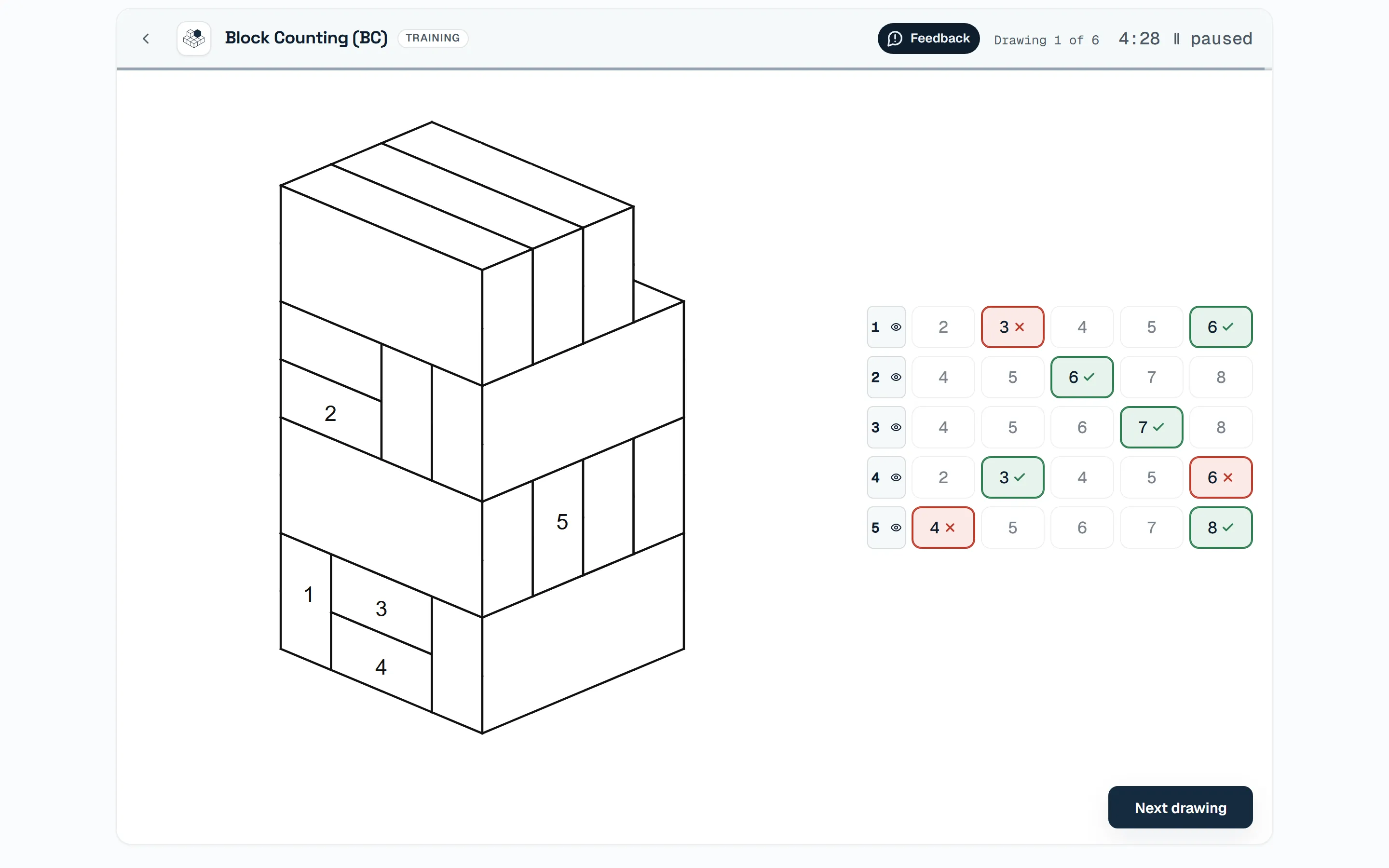1389x868 pixels.
Task: Select answer 7 in row 5
Action: coord(1151,528)
